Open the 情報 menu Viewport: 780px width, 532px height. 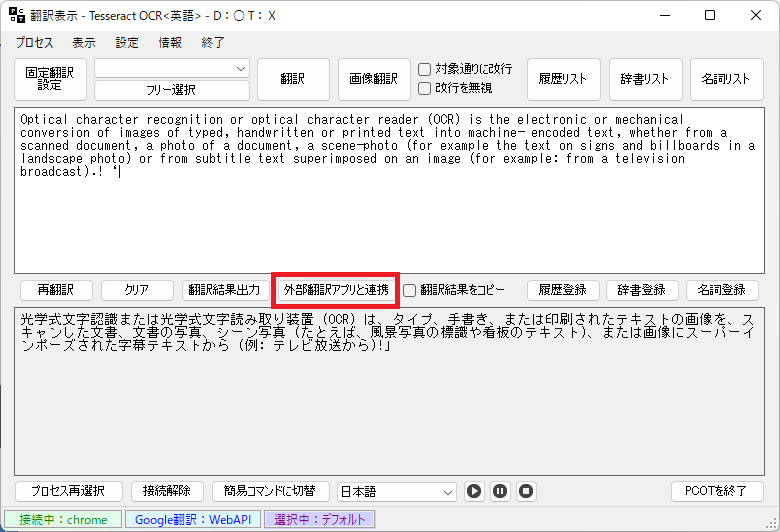pyautogui.click(x=170, y=43)
